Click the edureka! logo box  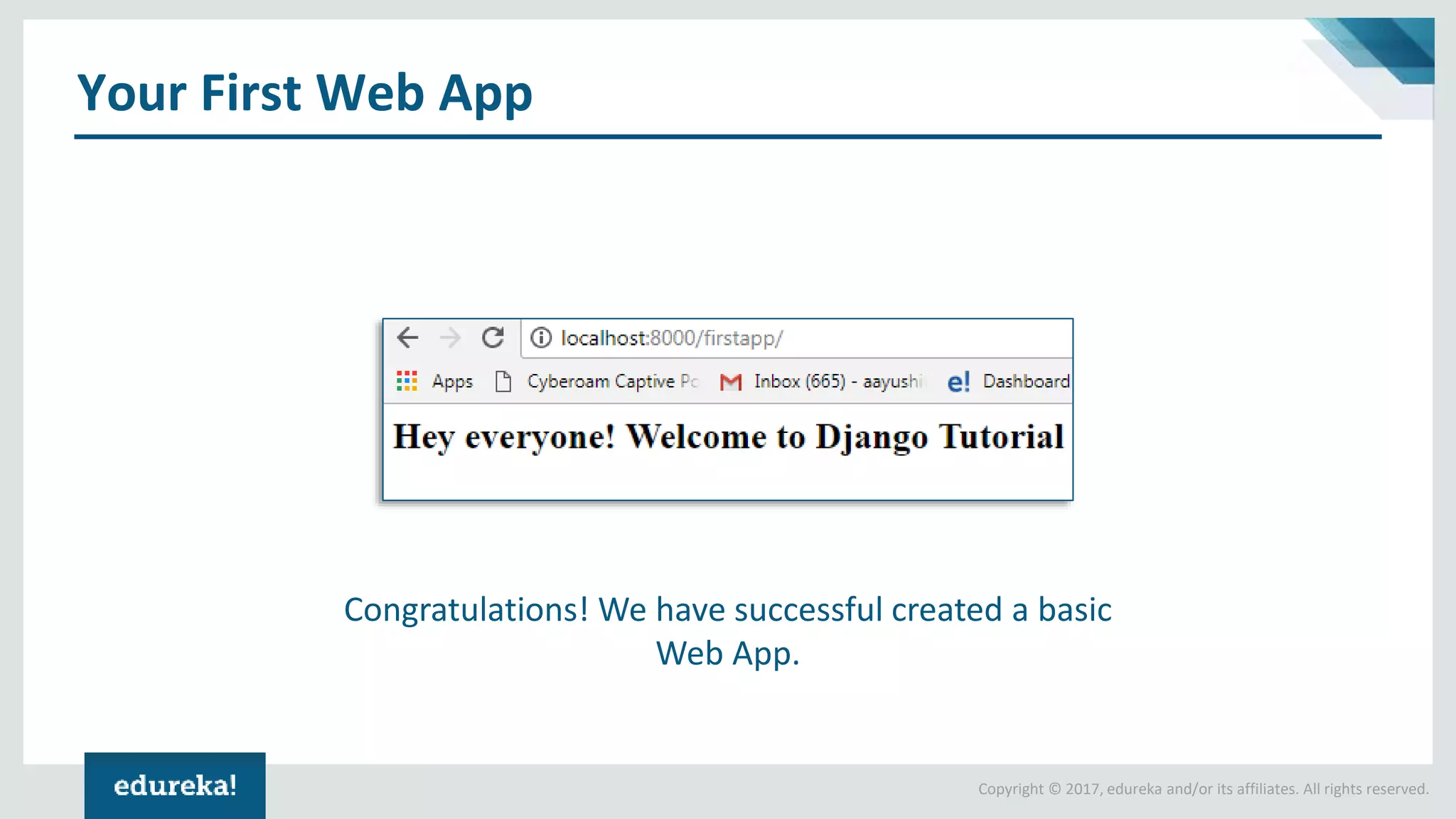tap(175, 786)
